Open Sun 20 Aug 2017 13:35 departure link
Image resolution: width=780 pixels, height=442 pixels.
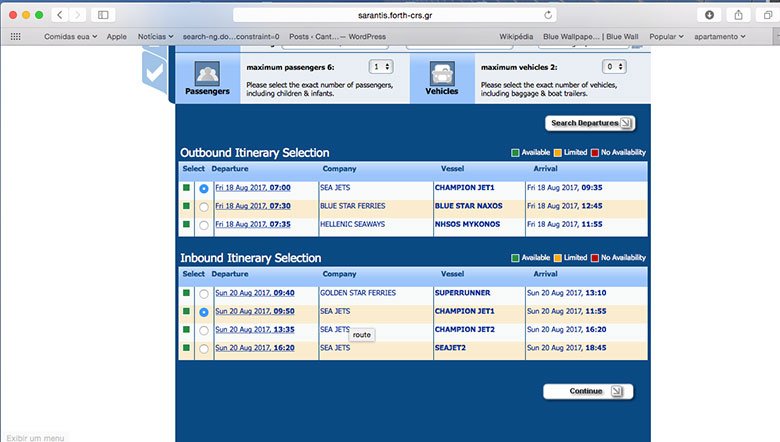pyautogui.click(x=255, y=329)
